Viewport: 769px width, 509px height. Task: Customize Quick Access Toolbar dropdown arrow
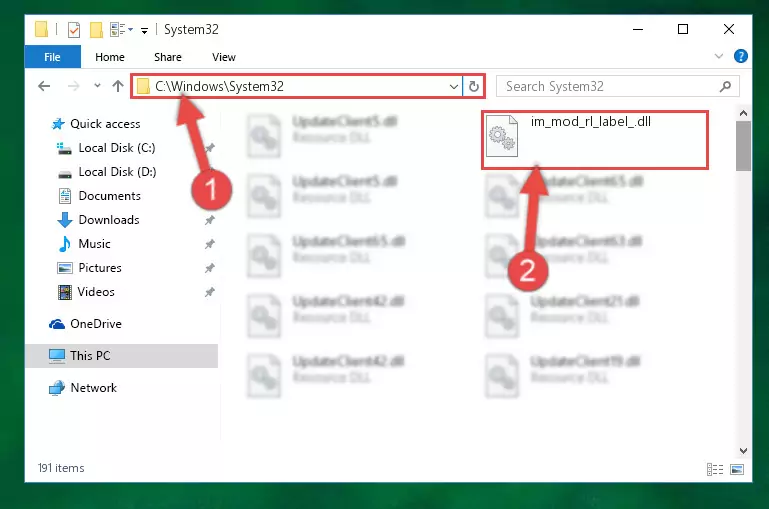[145, 31]
